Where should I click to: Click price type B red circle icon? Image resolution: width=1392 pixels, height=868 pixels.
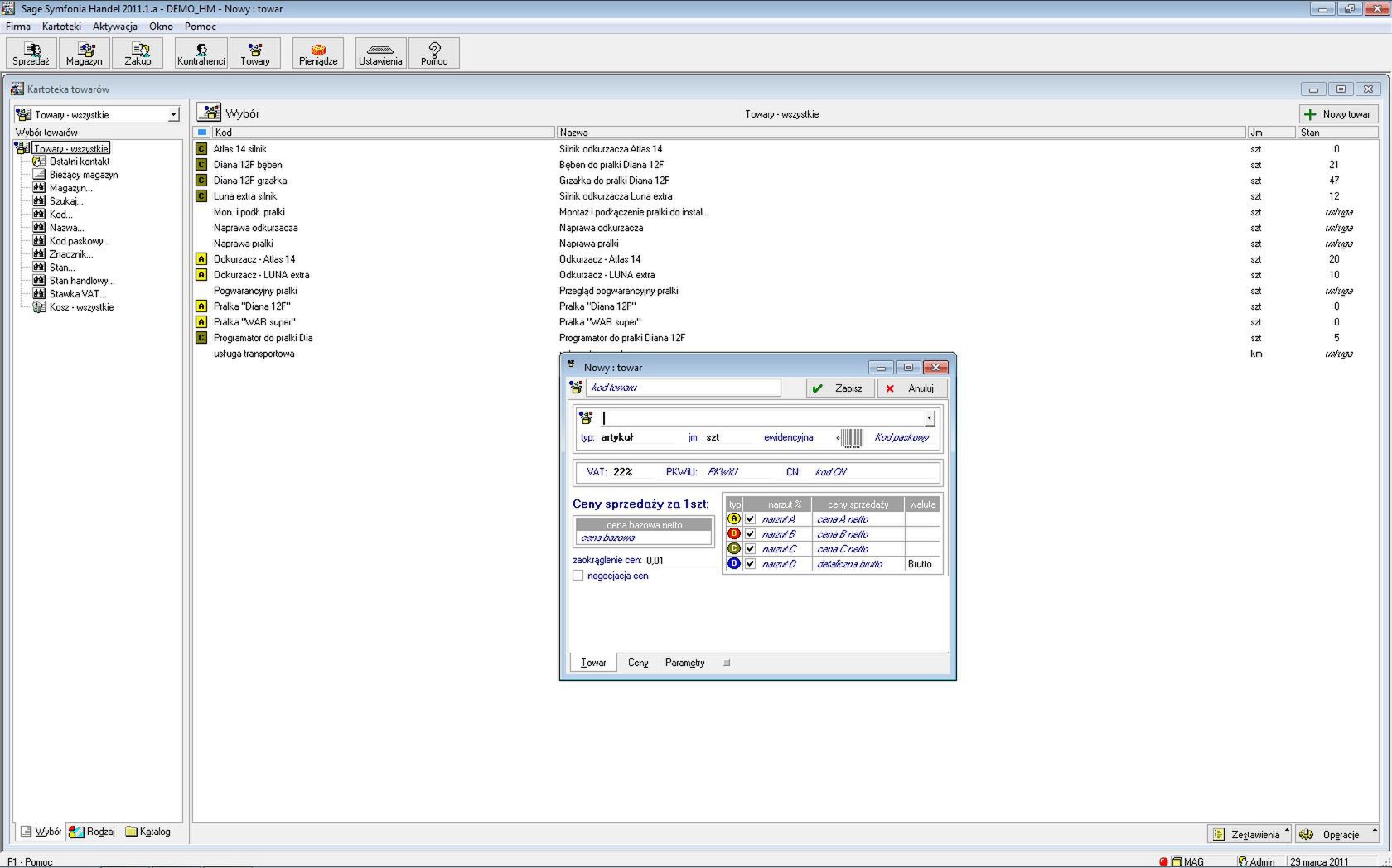(733, 534)
